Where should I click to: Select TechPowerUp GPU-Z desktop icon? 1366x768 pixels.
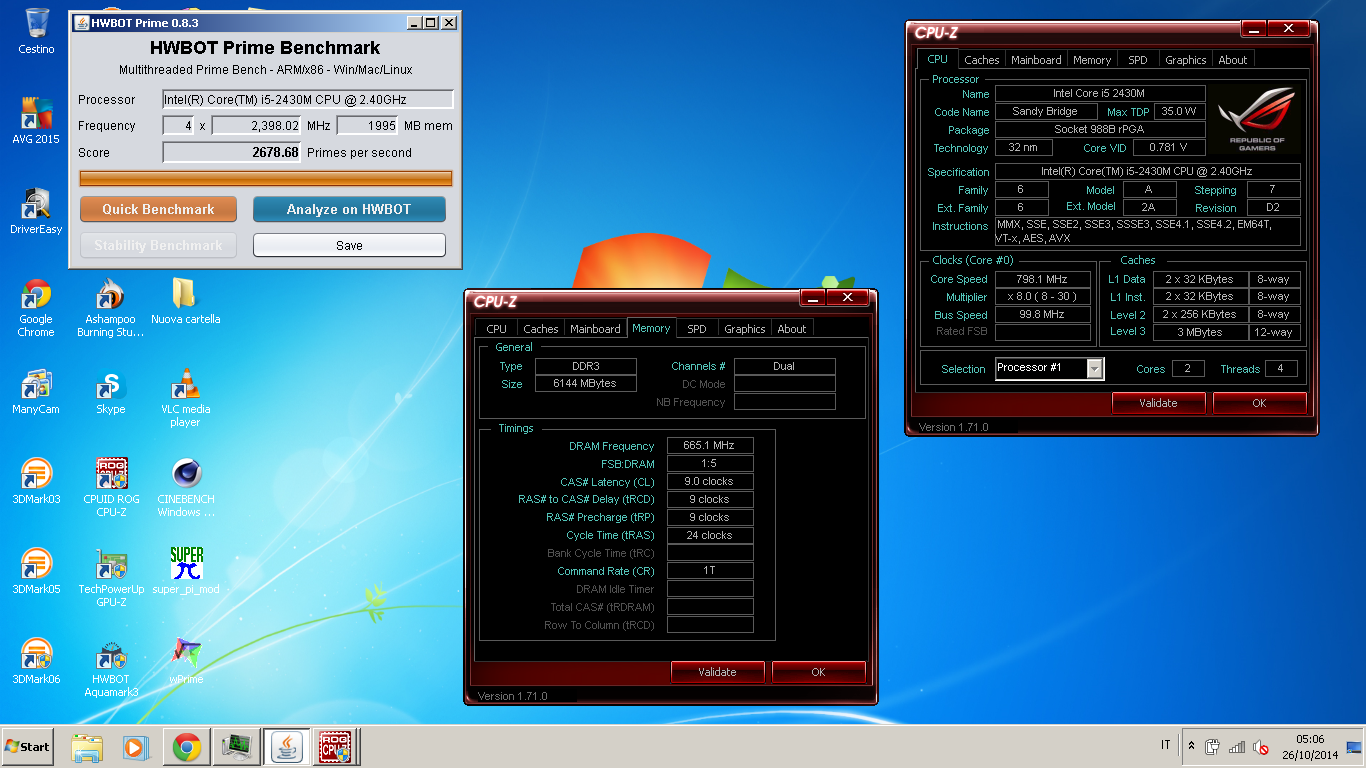(x=110, y=578)
